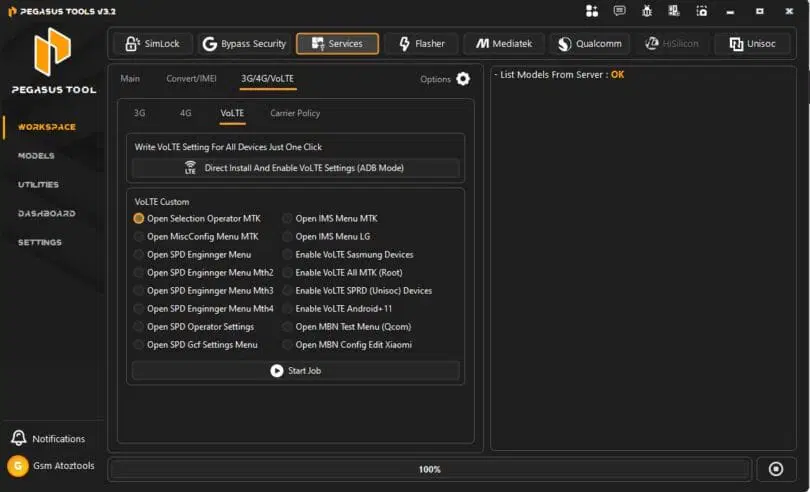Click the 100% progress bar
The width and height of the screenshot is (810, 492).
[x=430, y=469]
